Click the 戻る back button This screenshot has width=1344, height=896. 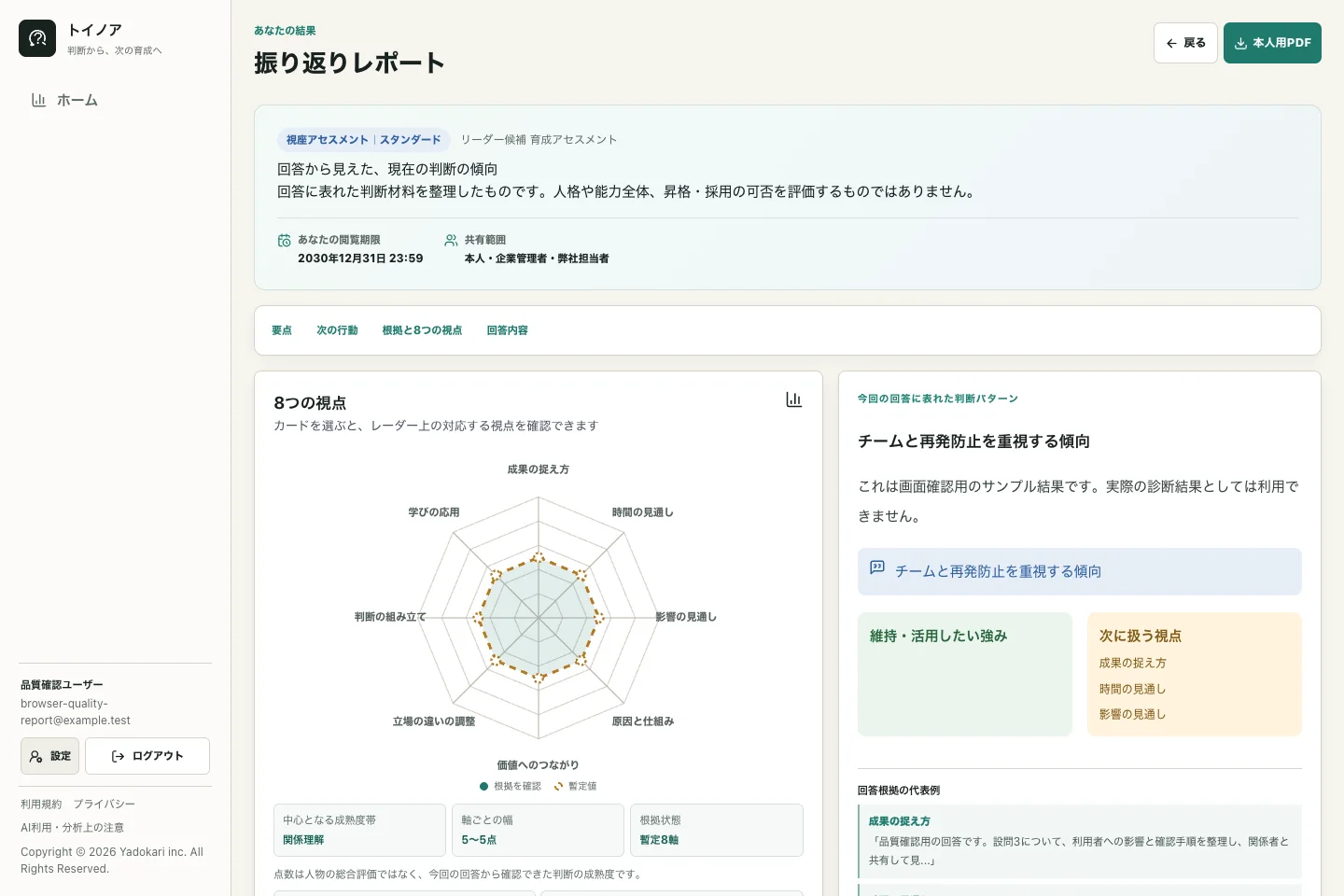[1185, 43]
